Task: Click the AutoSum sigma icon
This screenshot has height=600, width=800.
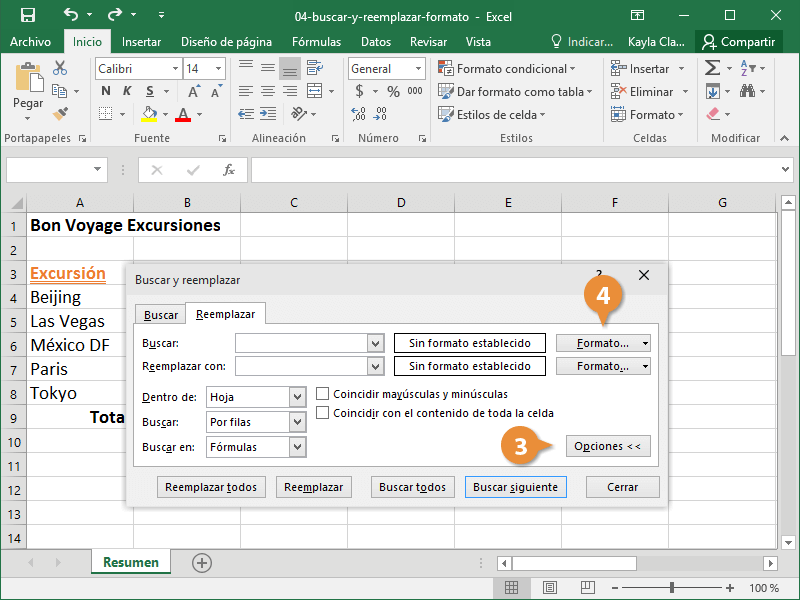Action: click(x=712, y=68)
